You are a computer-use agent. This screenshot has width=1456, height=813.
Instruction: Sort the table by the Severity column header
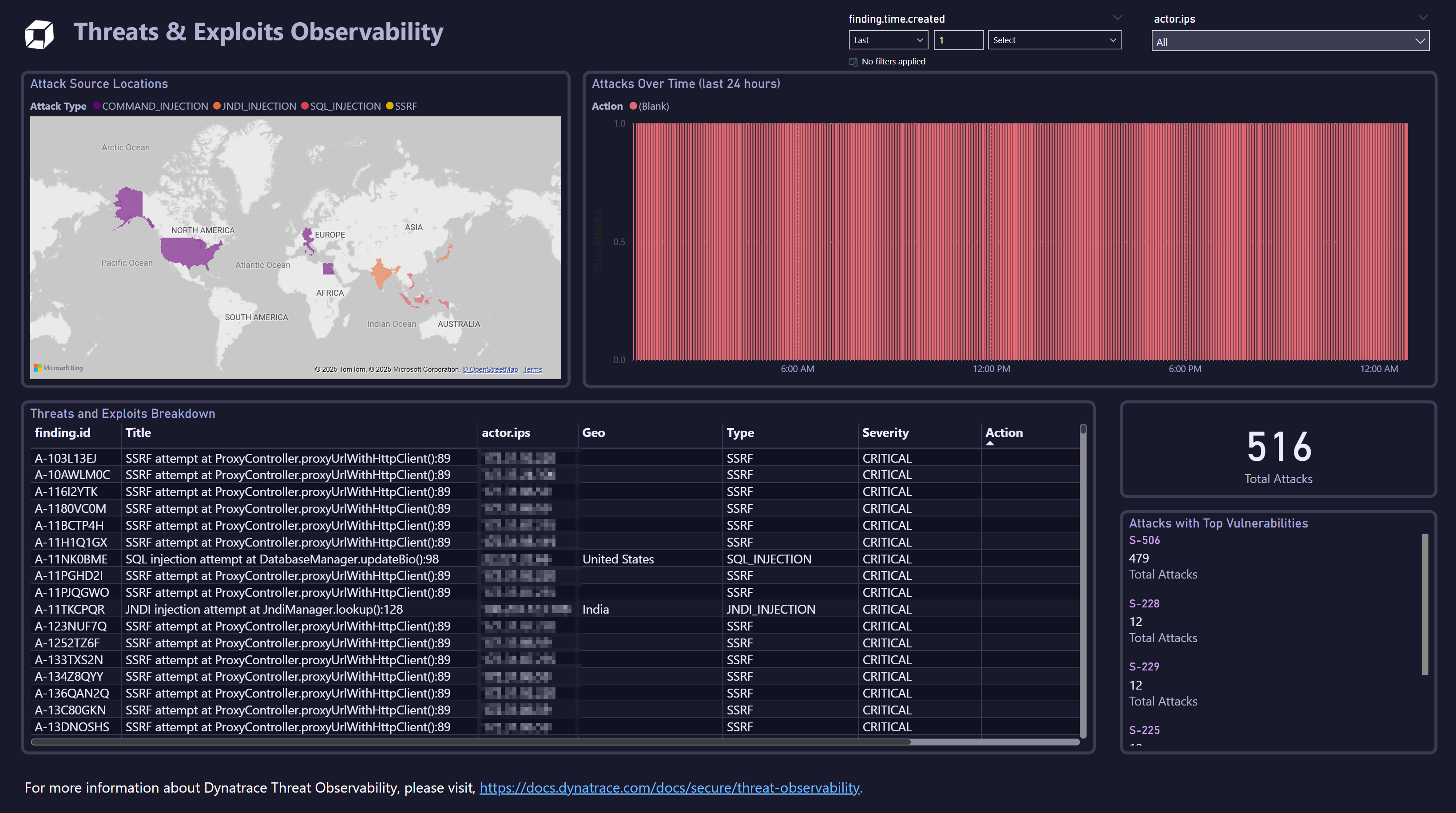point(886,432)
